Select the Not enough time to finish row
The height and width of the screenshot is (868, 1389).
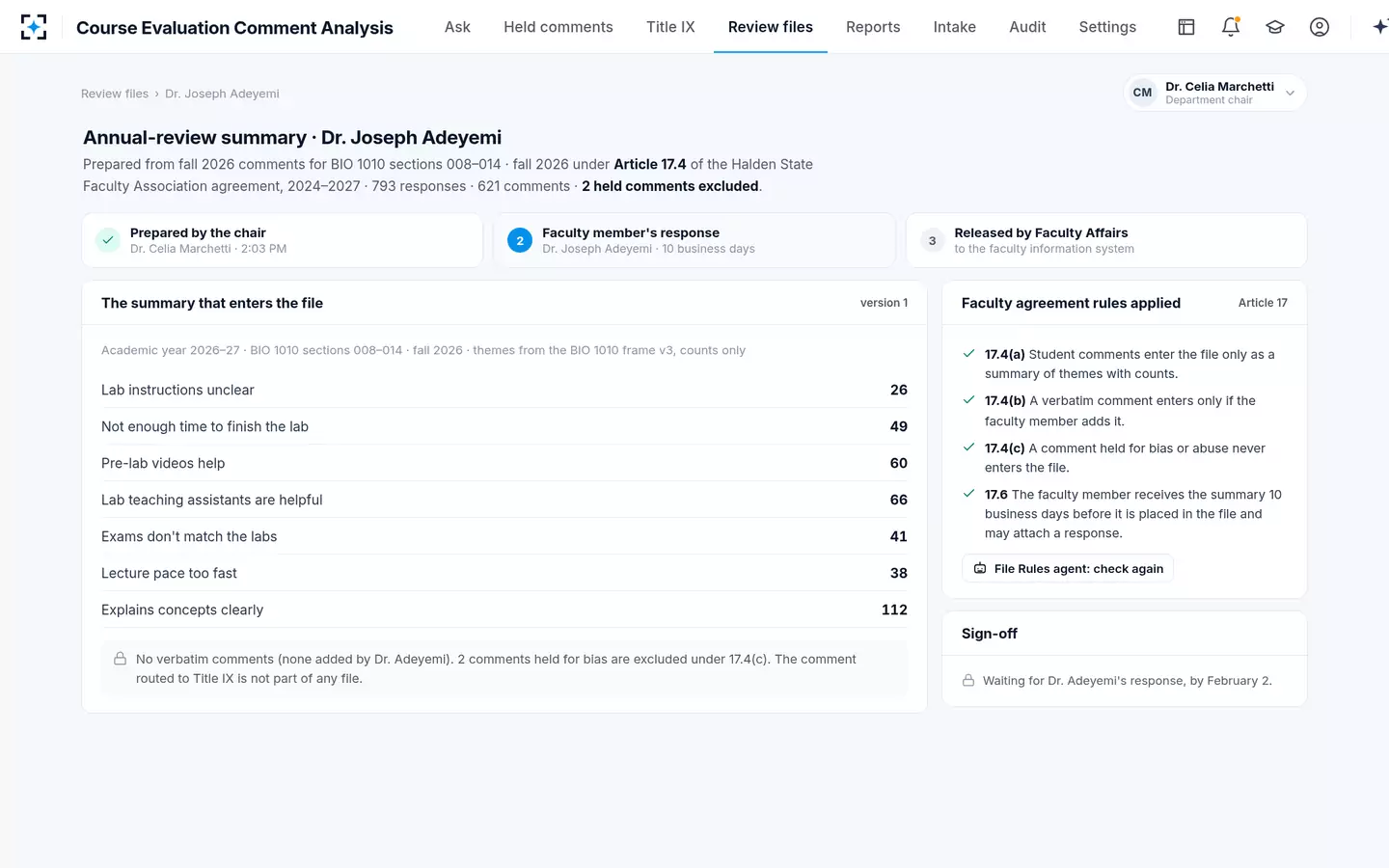(504, 426)
